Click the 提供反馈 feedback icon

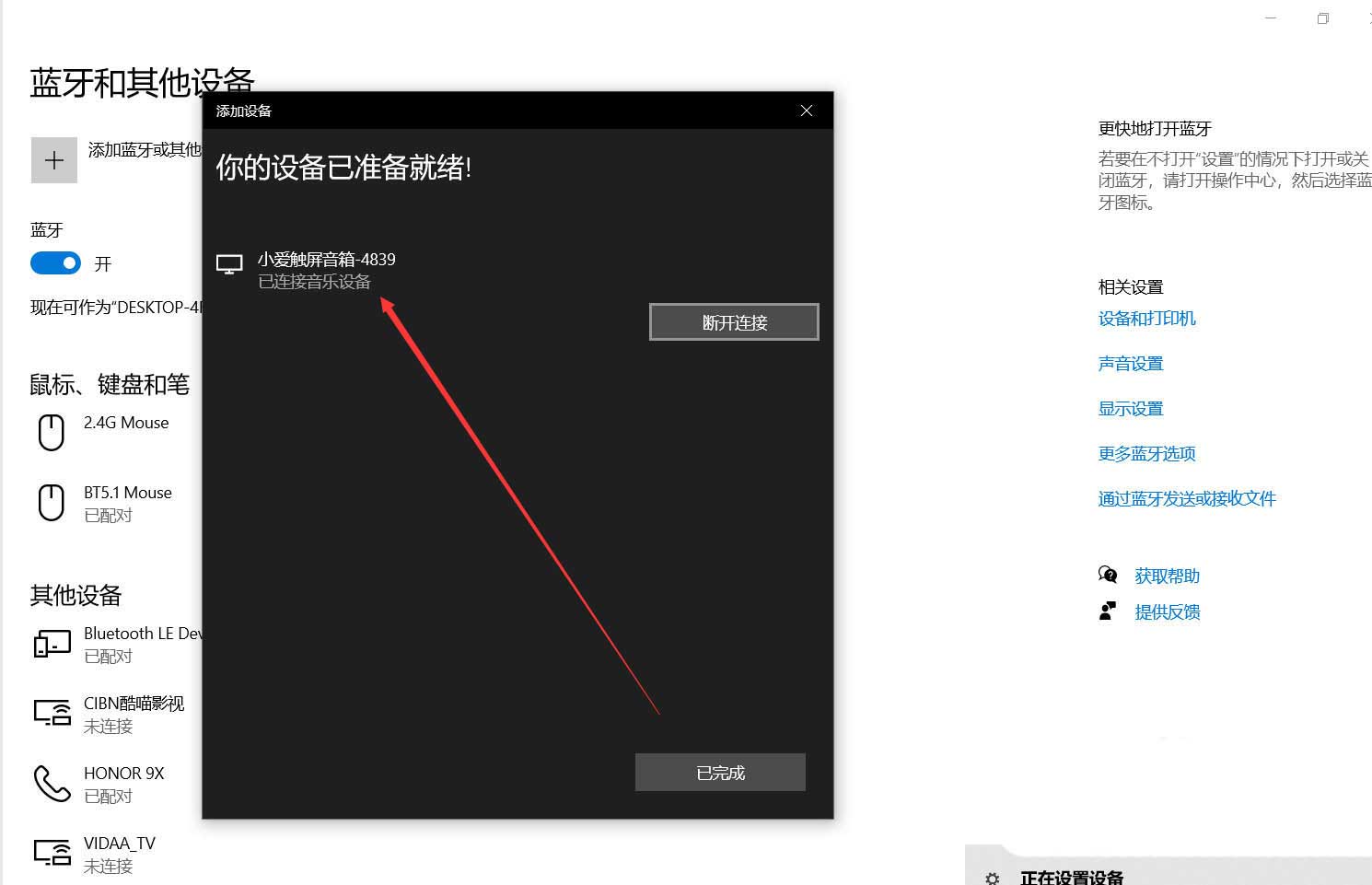(x=1108, y=610)
